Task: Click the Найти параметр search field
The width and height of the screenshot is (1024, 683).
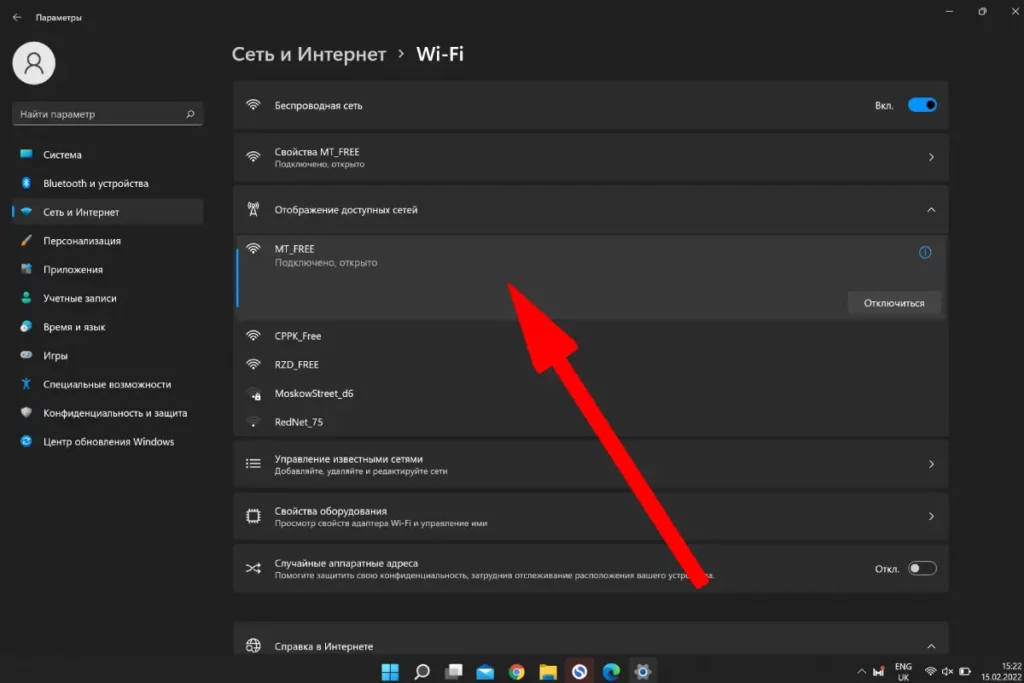Action: point(108,114)
